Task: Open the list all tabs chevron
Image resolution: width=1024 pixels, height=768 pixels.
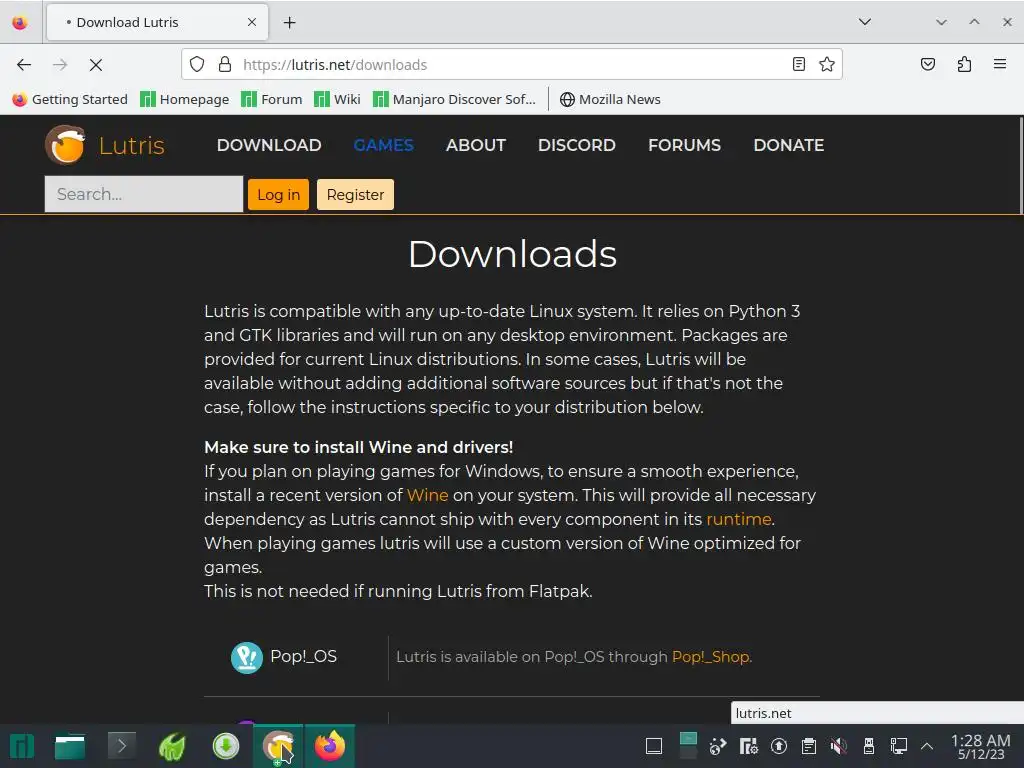Action: (865, 22)
